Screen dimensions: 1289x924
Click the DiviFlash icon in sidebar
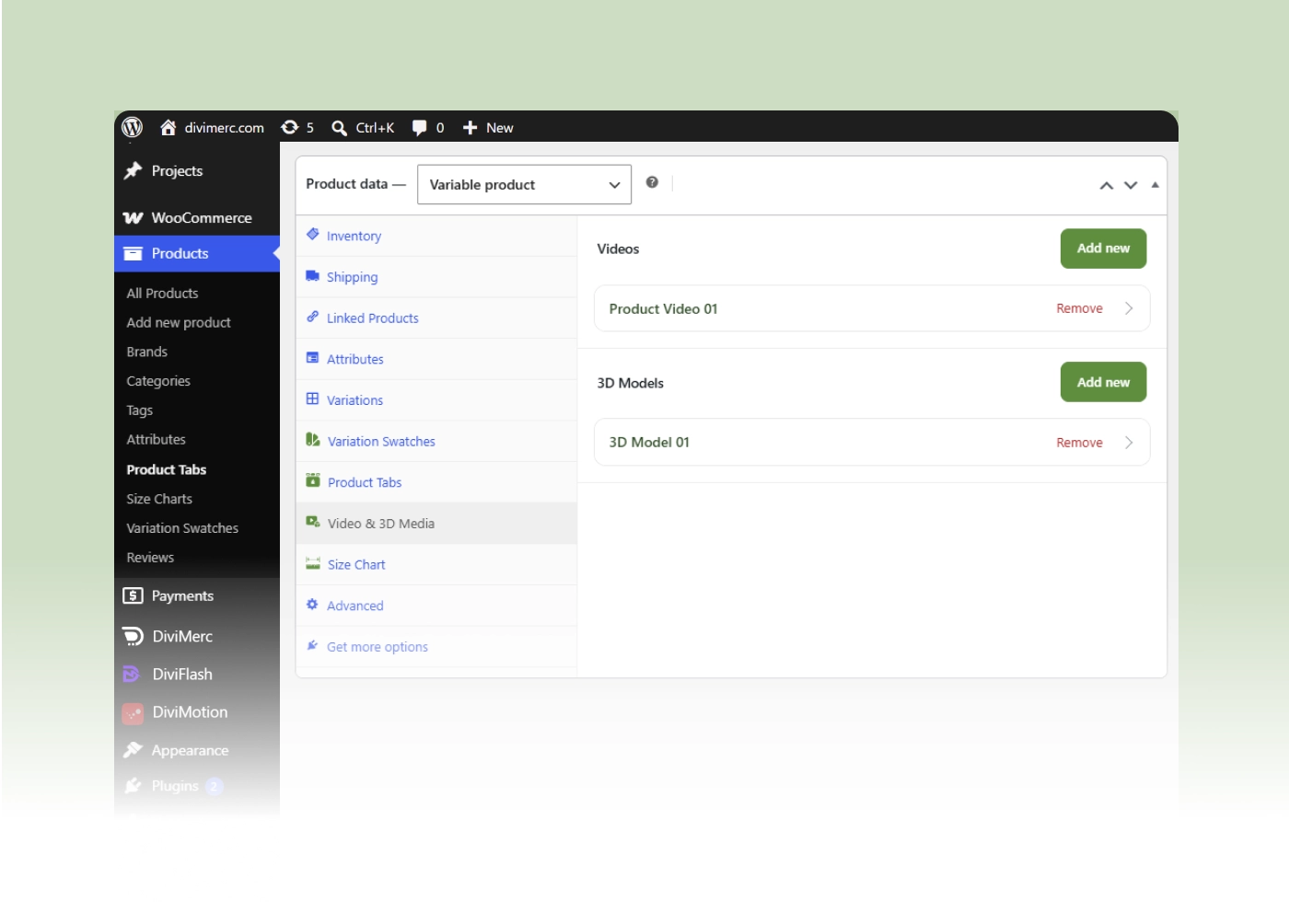click(x=133, y=675)
